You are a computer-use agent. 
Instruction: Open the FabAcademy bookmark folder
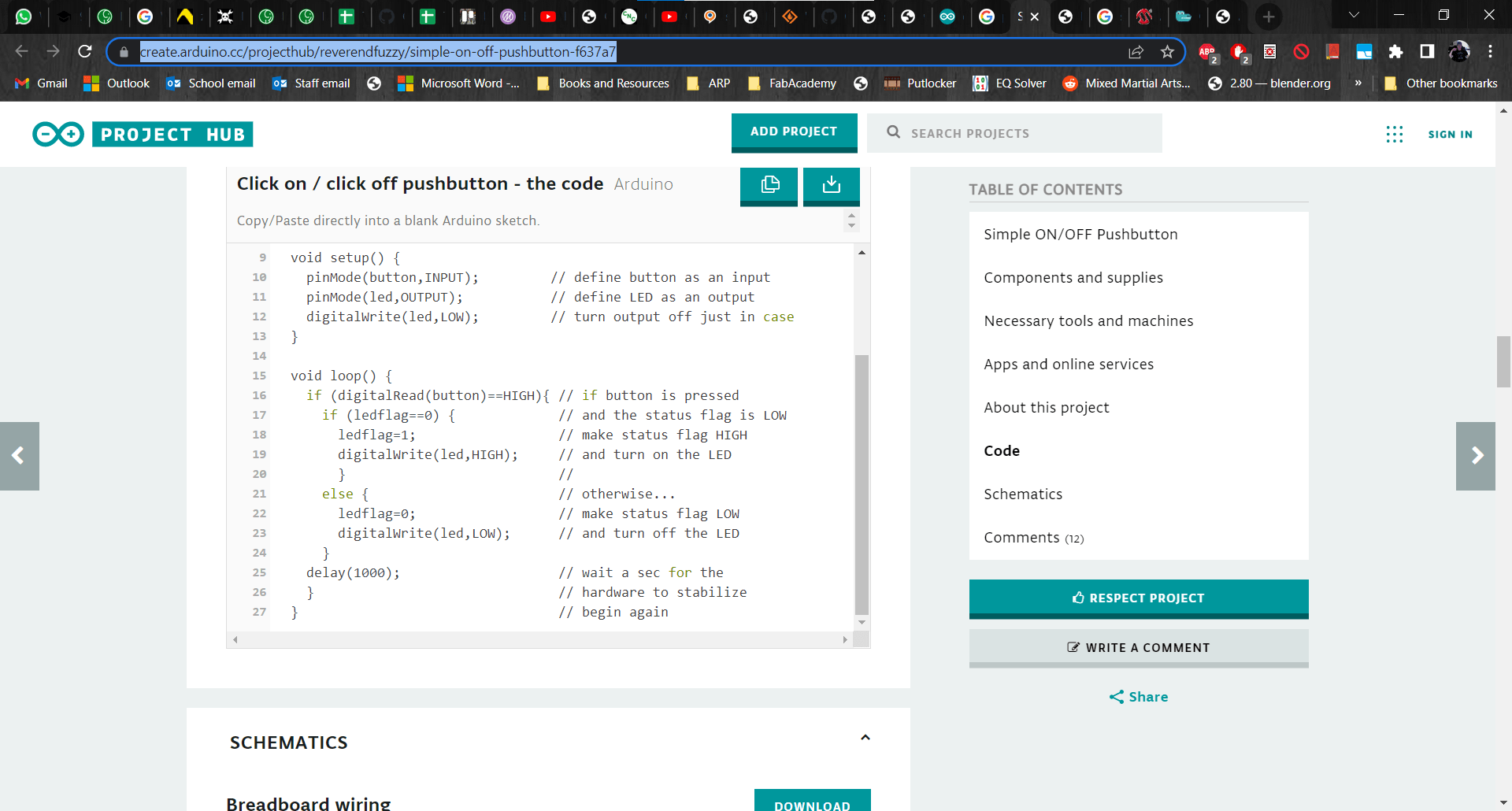click(791, 83)
